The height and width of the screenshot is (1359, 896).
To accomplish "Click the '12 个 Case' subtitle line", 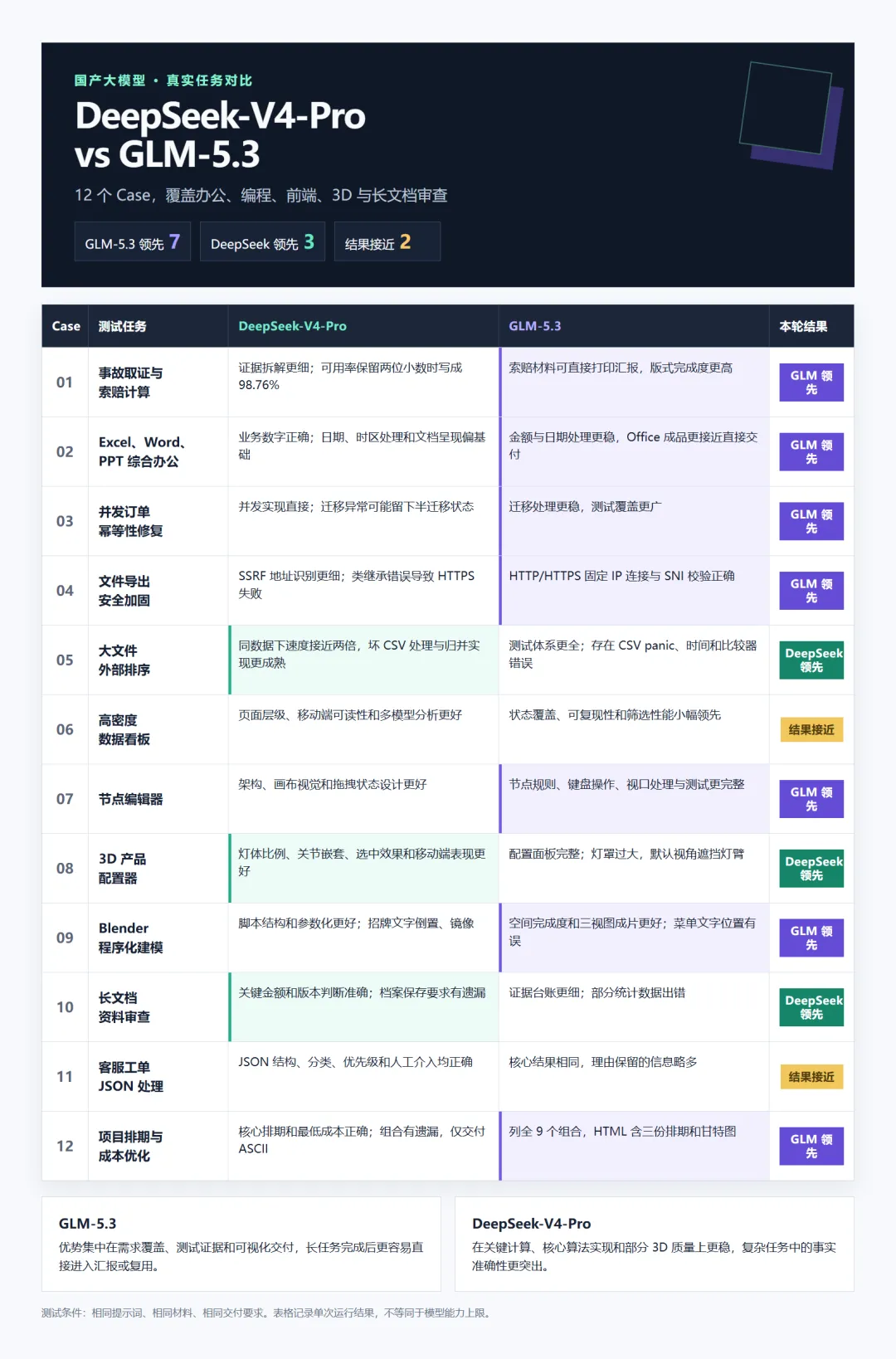I will (261, 195).
